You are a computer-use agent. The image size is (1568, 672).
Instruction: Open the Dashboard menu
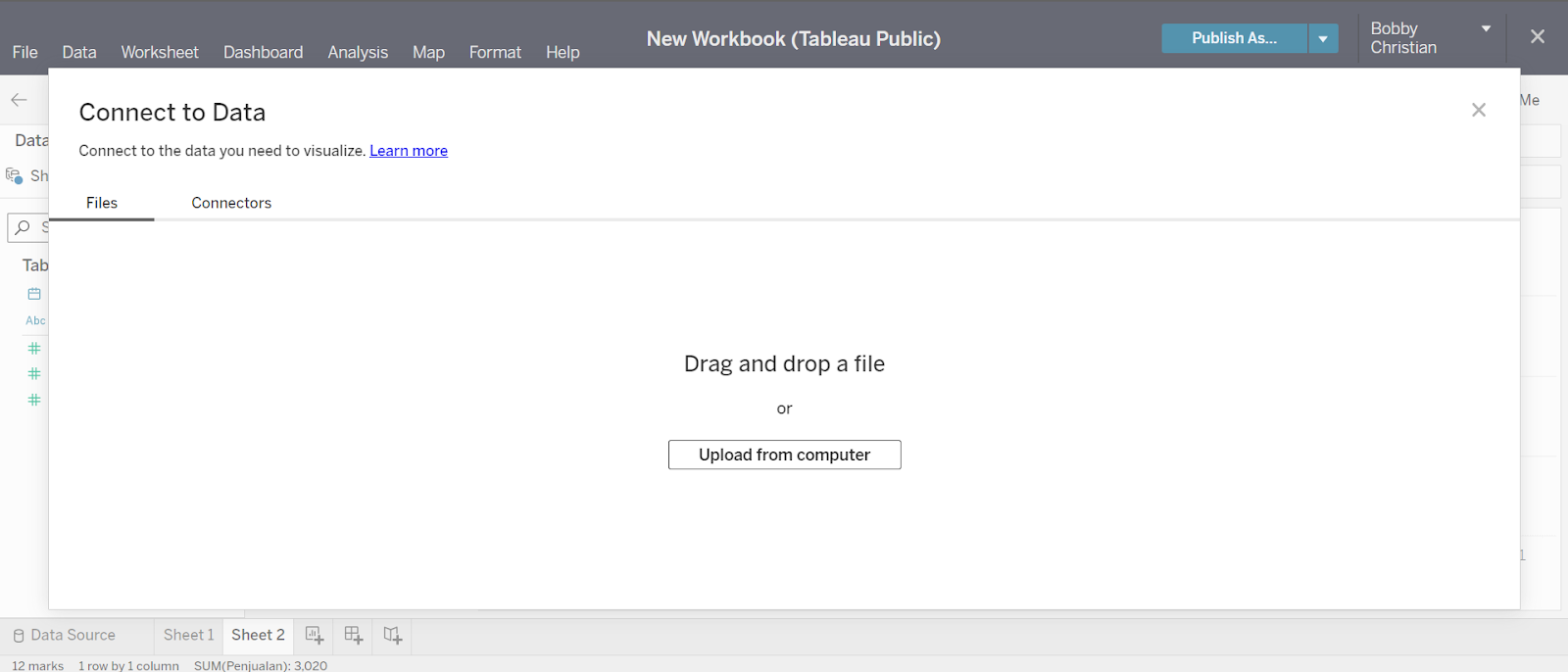coord(263,52)
